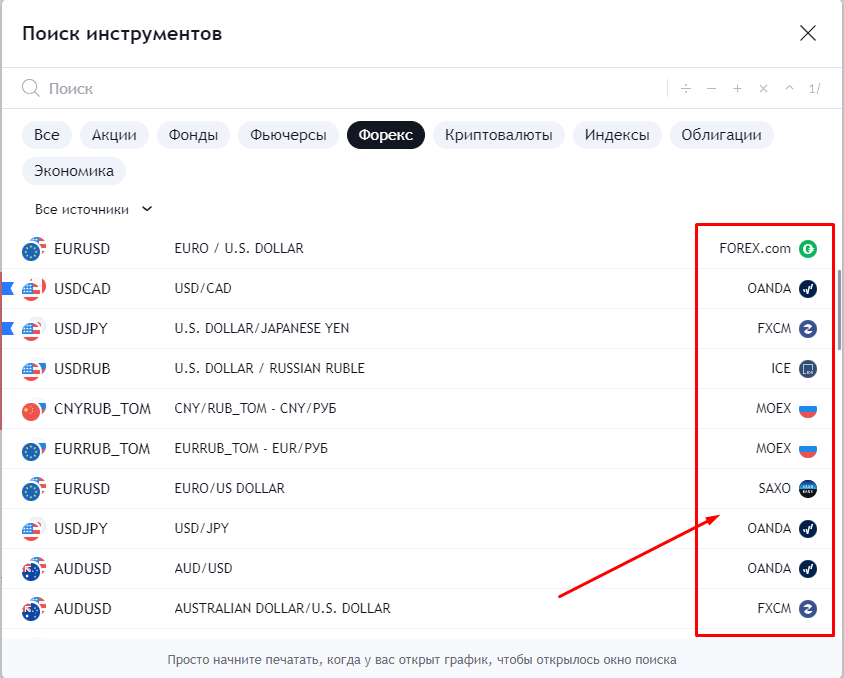This screenshot has width=844, height=678.
Task: Insert the power caret operator
Action: [789, 88]
